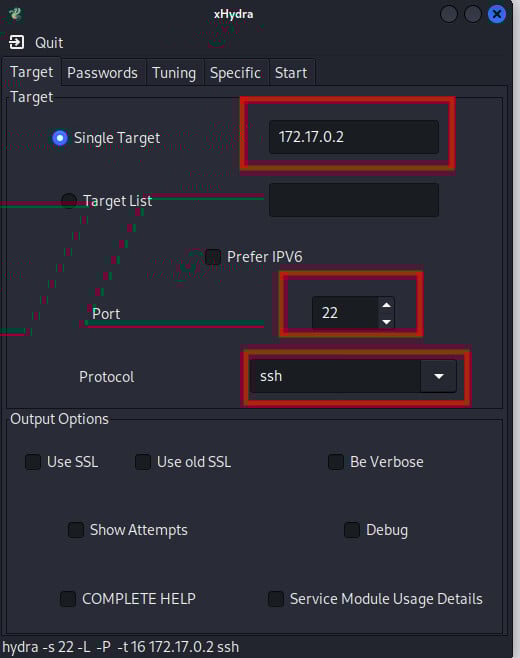Choose the Target List radio button
This screenshot has width=520, height=658.
(x=69, y=201)
